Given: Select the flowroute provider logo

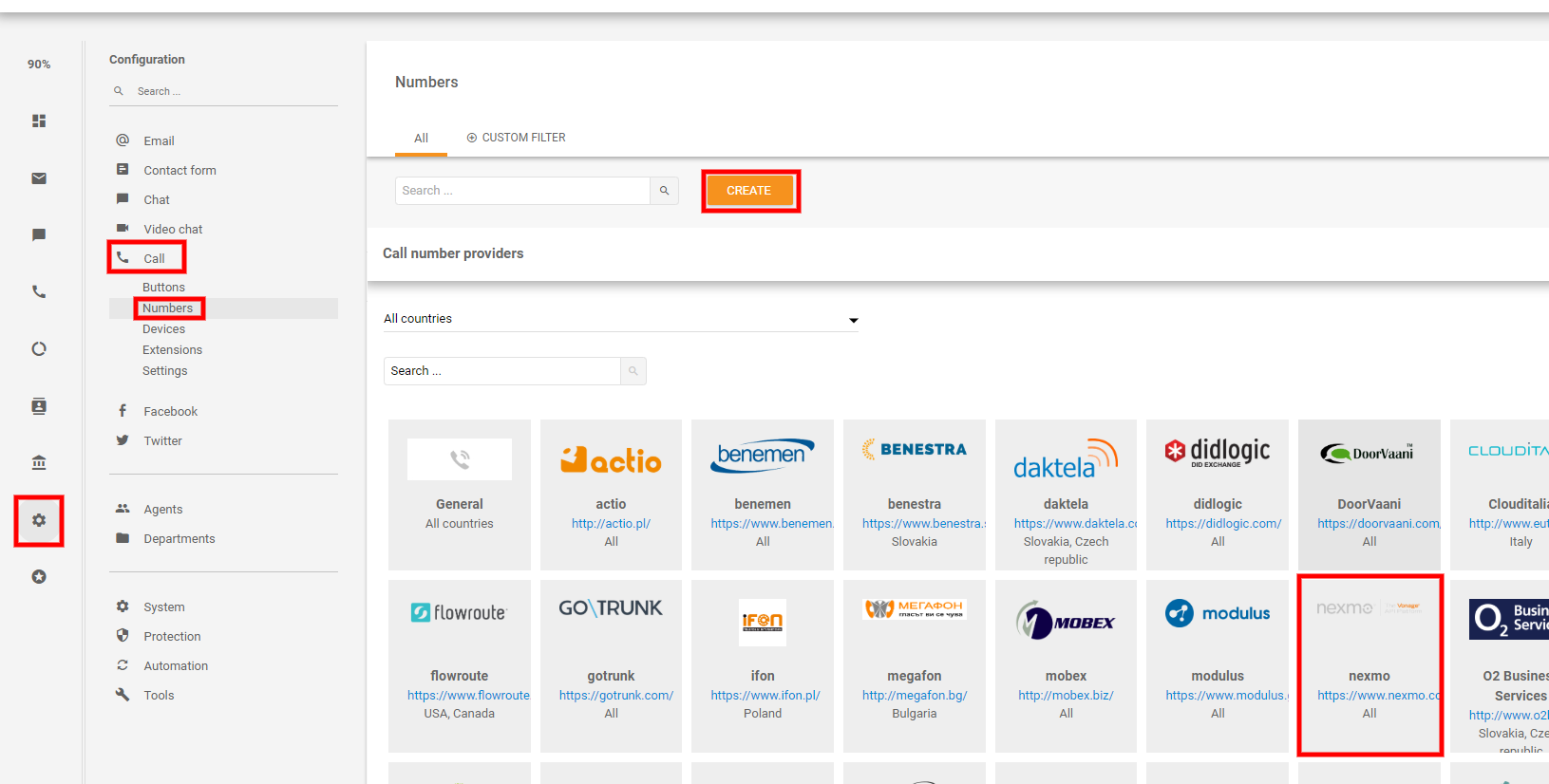Looking at the screenshot, I should 460,612.
